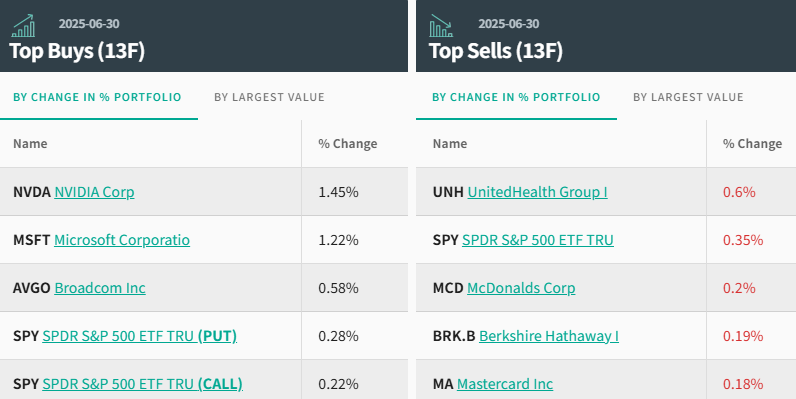The height and width of the screenshot is (399, 796).
Task: Open the Berkshire Hathaway link
Action: 549,336
